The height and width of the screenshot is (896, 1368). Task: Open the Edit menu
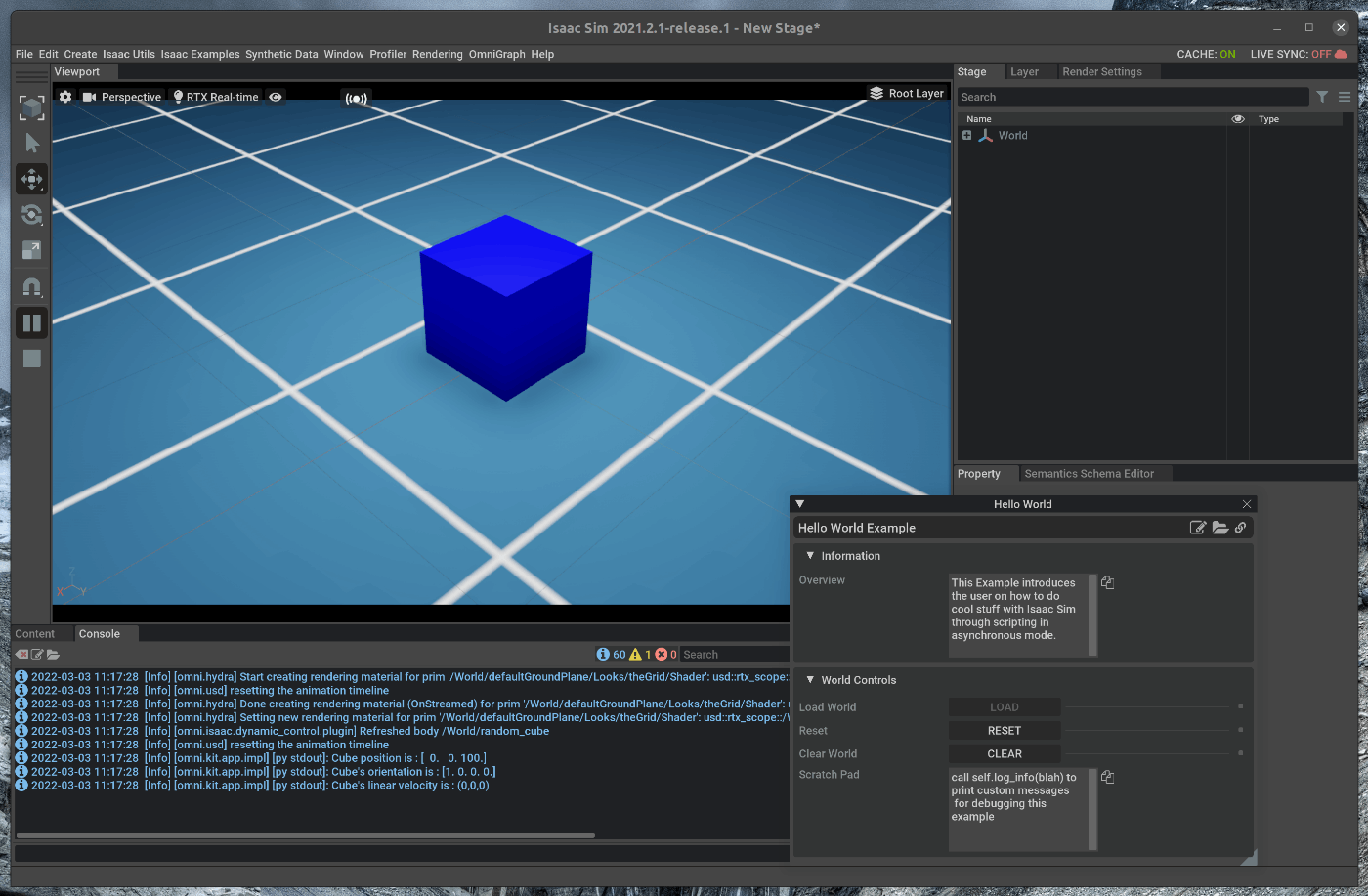(49, 54)
